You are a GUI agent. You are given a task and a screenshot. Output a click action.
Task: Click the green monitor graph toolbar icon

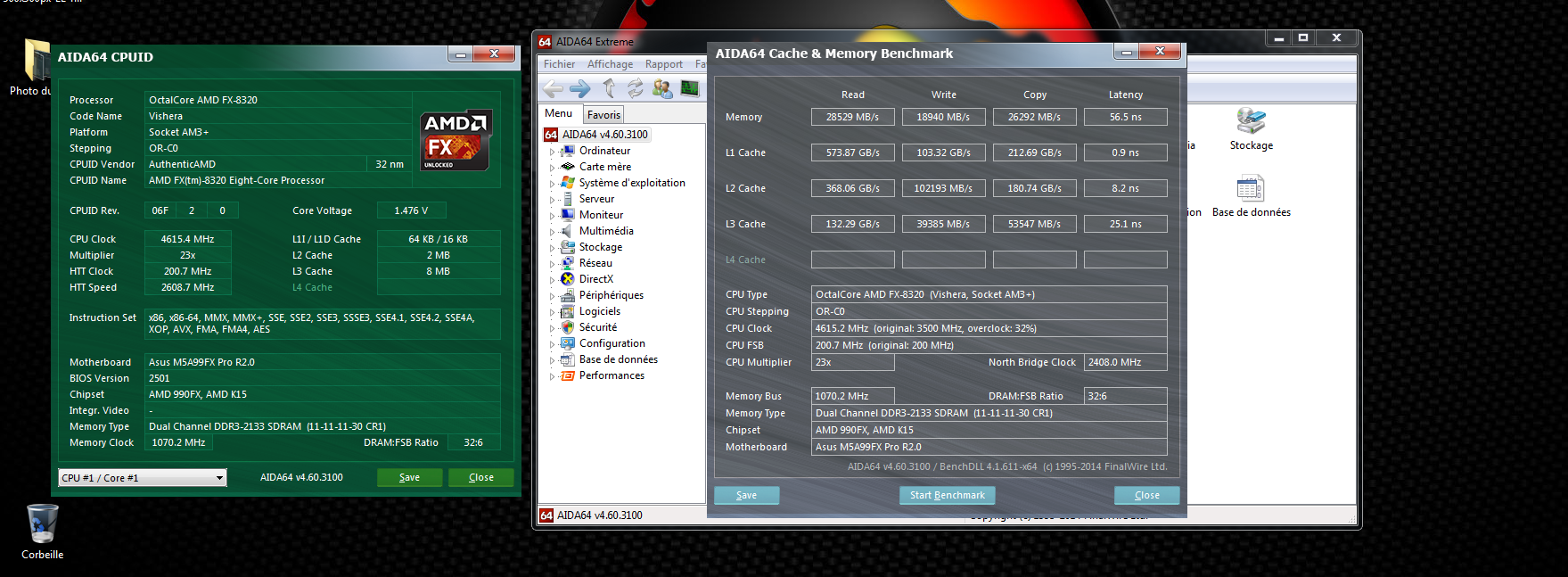pyautogui.click(x=690, y=88)
